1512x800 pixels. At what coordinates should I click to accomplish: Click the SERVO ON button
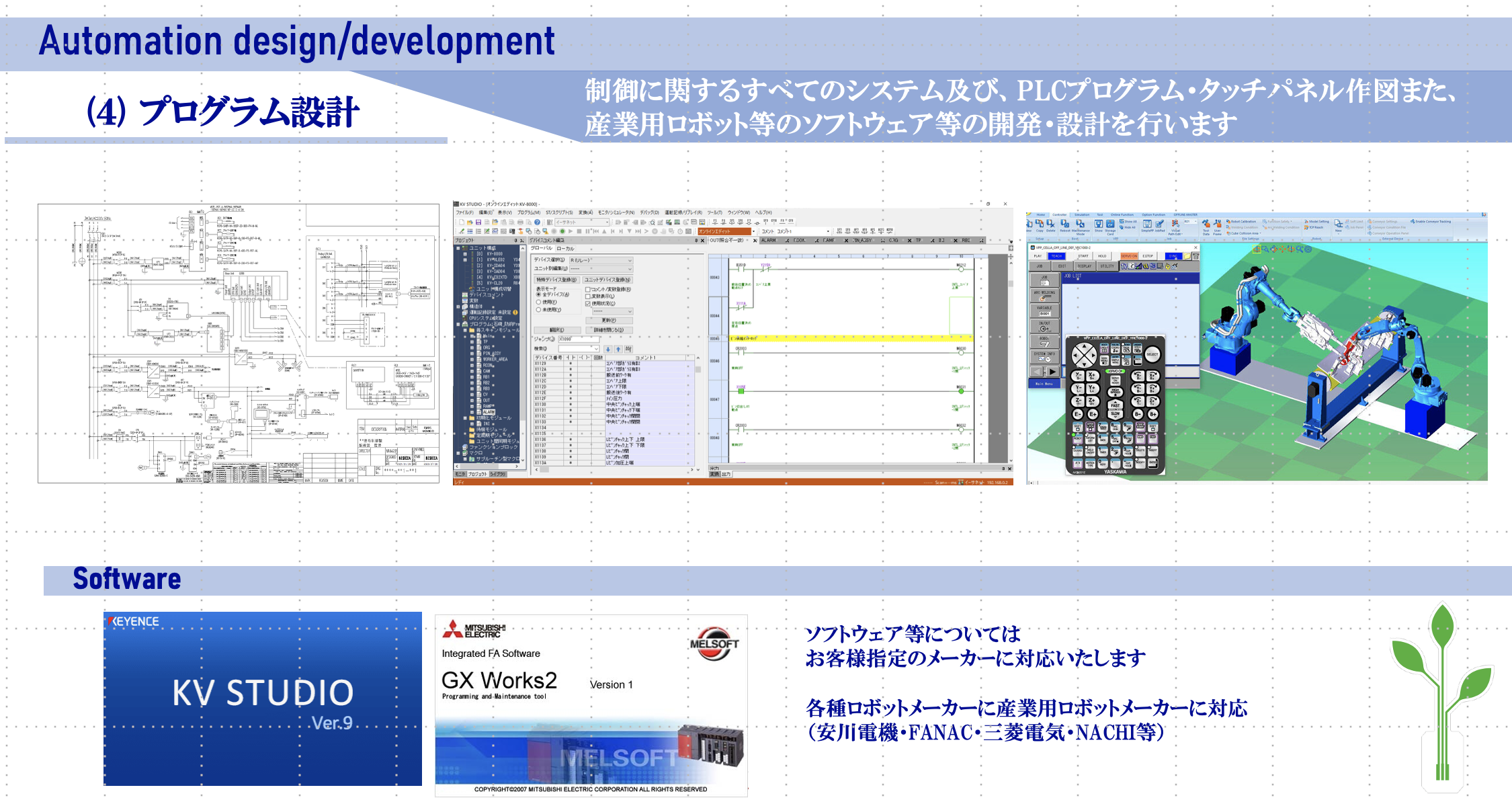point(1128,256)
